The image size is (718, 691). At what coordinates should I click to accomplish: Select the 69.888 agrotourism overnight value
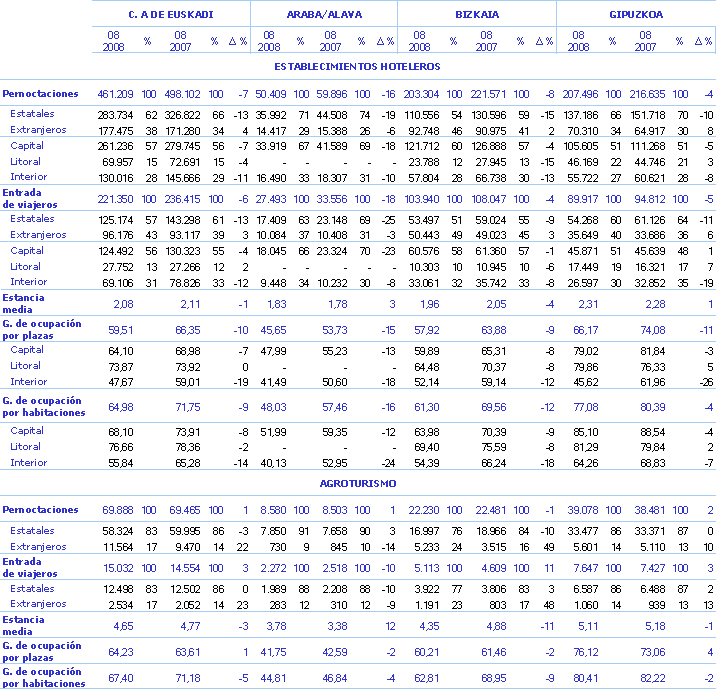click(118, 510)
